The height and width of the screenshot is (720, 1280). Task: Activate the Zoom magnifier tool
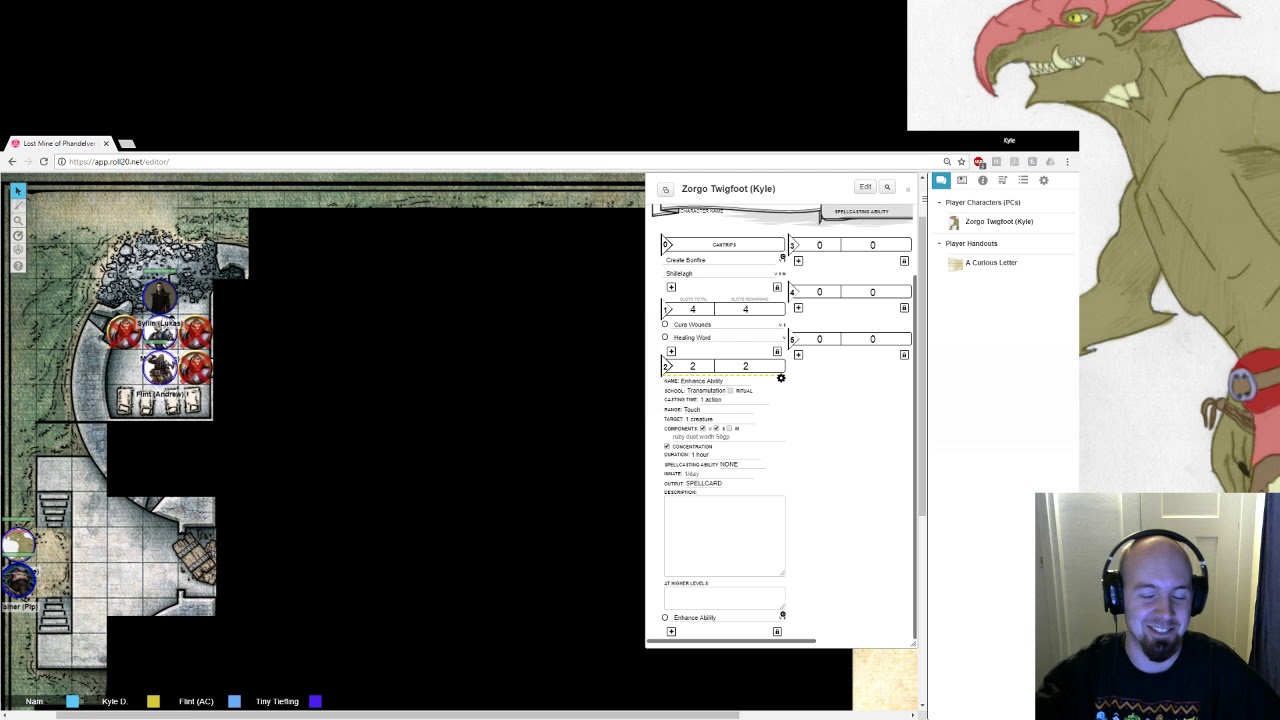tap(18, 220)
